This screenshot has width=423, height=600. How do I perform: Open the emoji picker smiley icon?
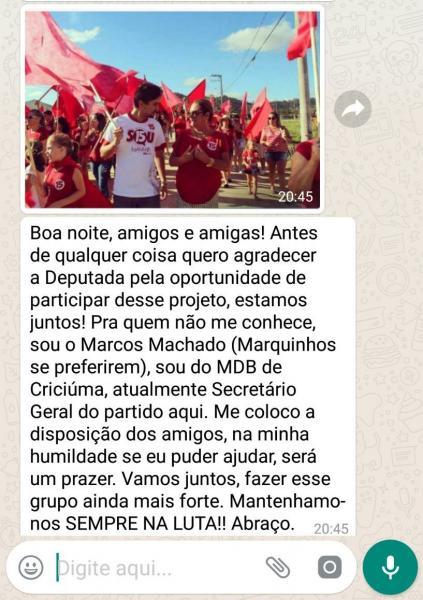(31, 567)
